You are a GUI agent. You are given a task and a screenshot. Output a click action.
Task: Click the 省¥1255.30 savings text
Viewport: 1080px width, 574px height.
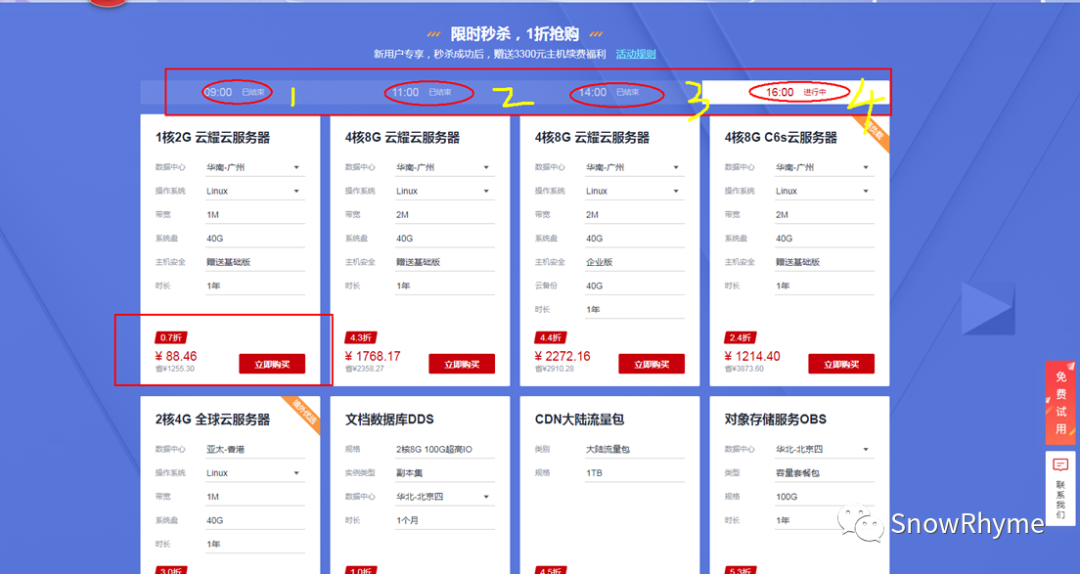(x=175, y=369)
